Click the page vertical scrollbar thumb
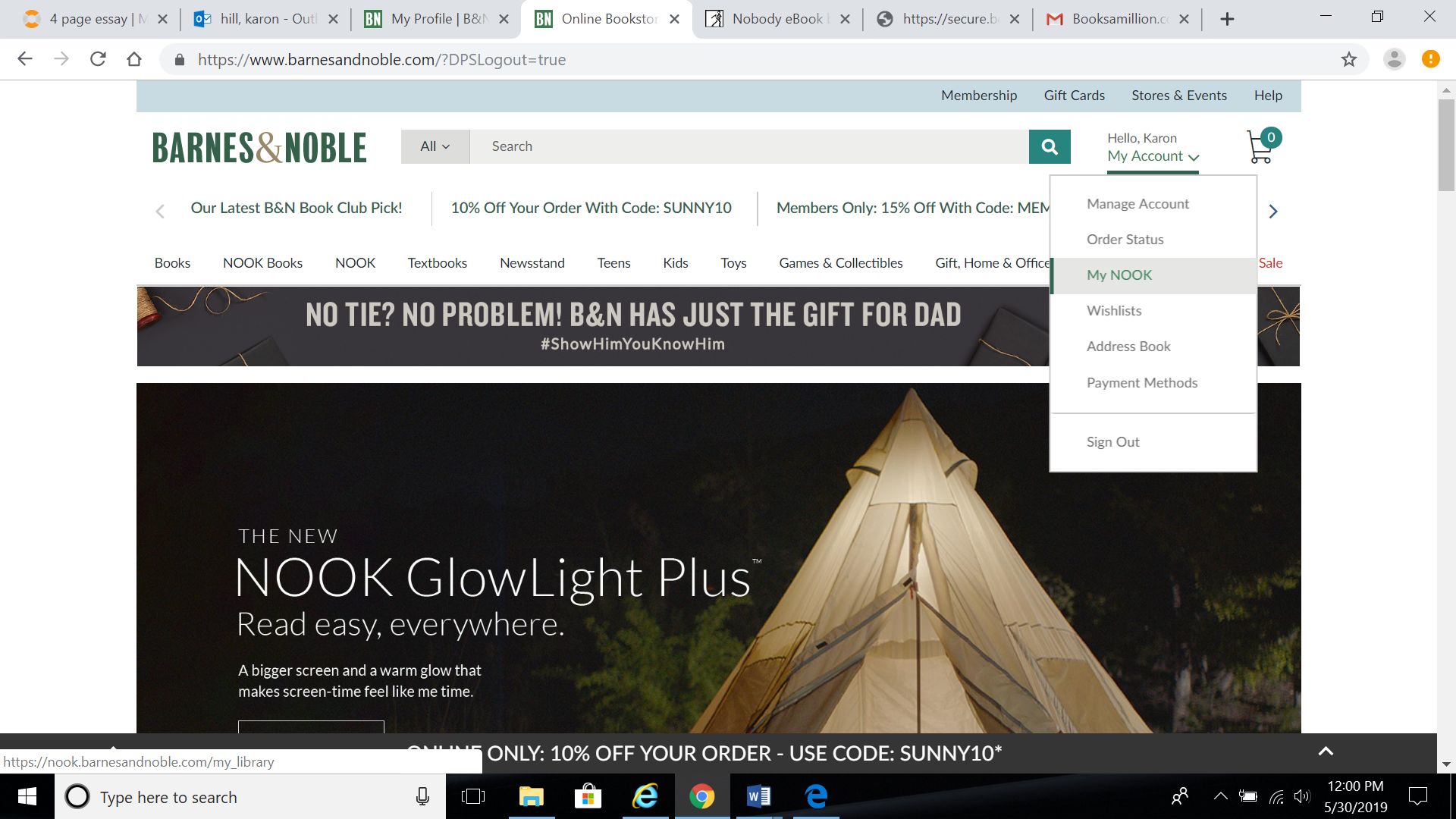 point(1446,144)
